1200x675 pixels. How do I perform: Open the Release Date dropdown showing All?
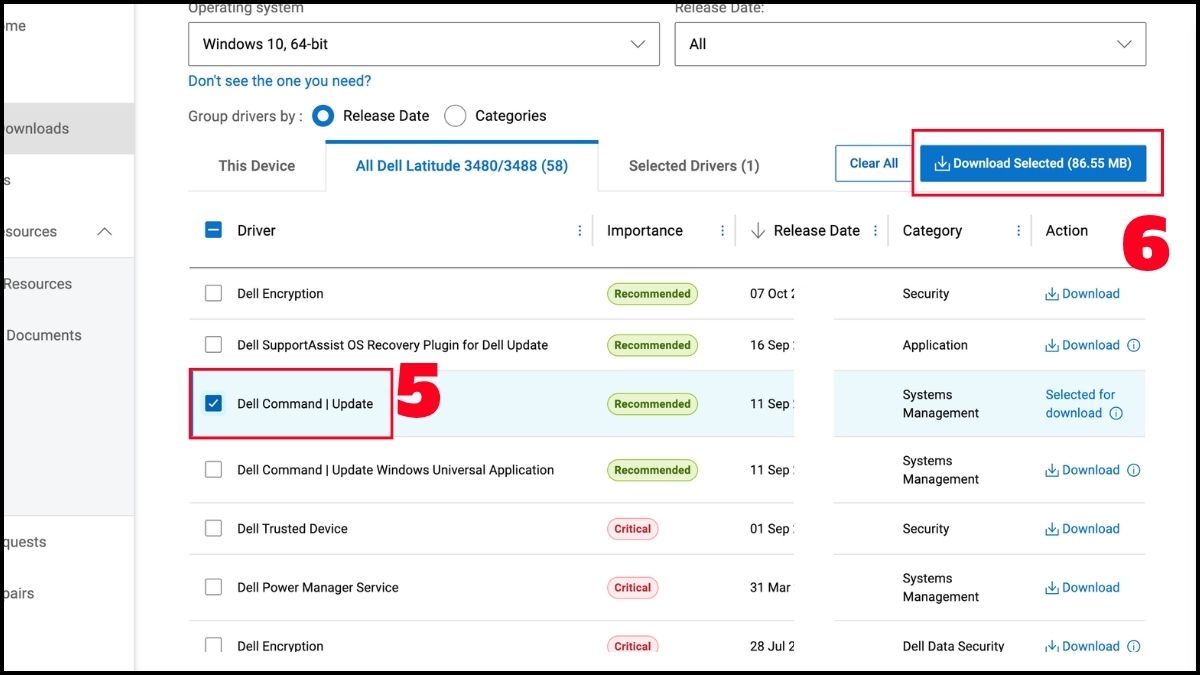(x=910, y=44)
